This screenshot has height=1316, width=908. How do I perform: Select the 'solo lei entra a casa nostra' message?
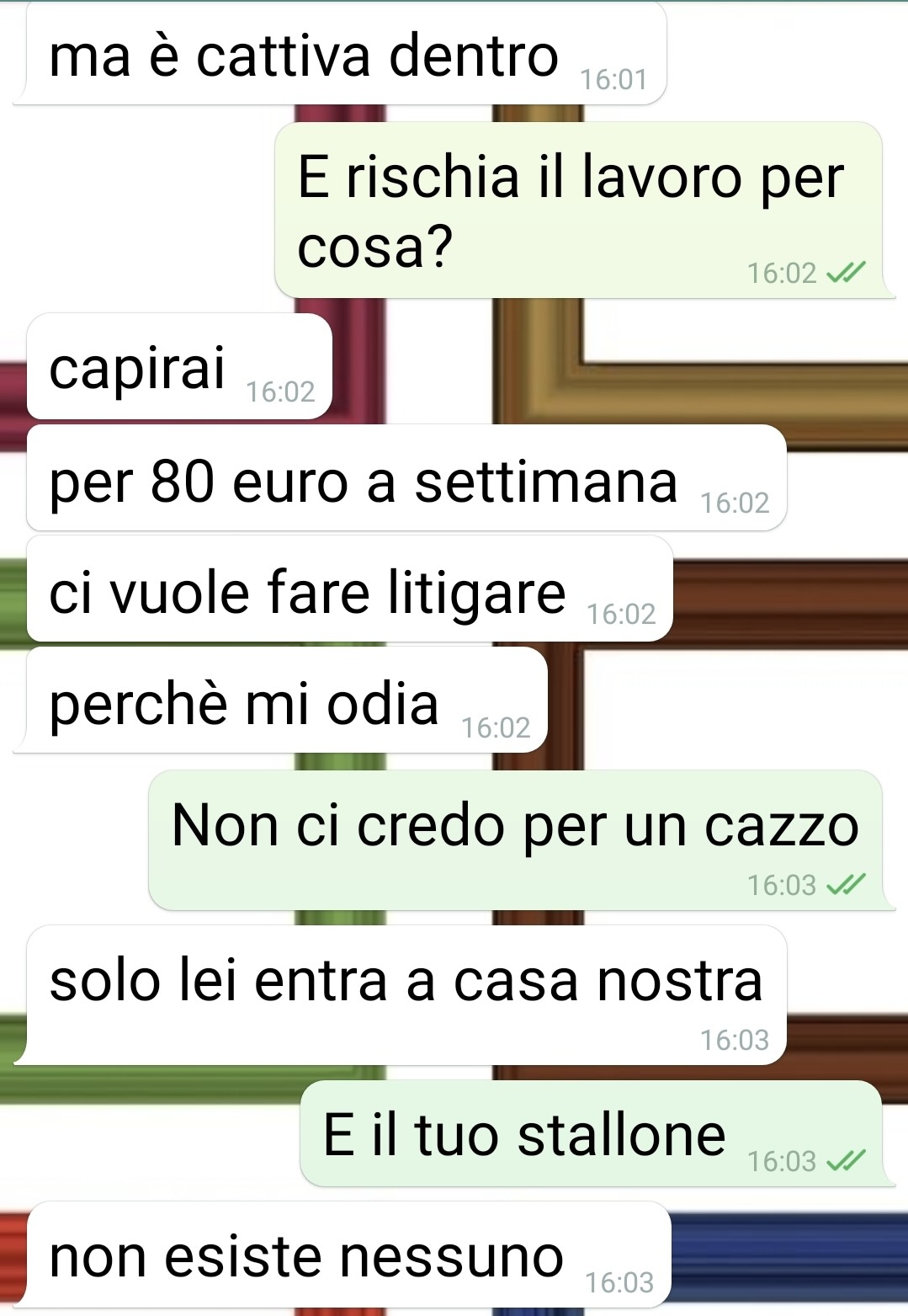click(400, 995)
